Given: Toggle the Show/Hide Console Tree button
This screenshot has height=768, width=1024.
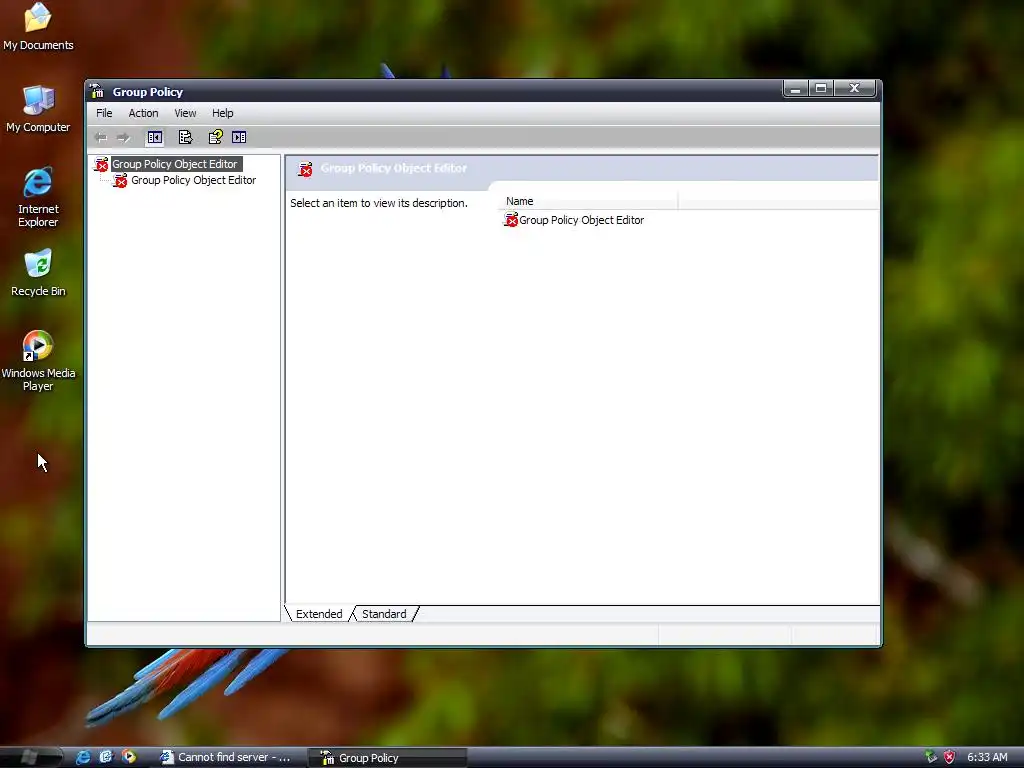Looking at the screenshot, I should [155, 137].
